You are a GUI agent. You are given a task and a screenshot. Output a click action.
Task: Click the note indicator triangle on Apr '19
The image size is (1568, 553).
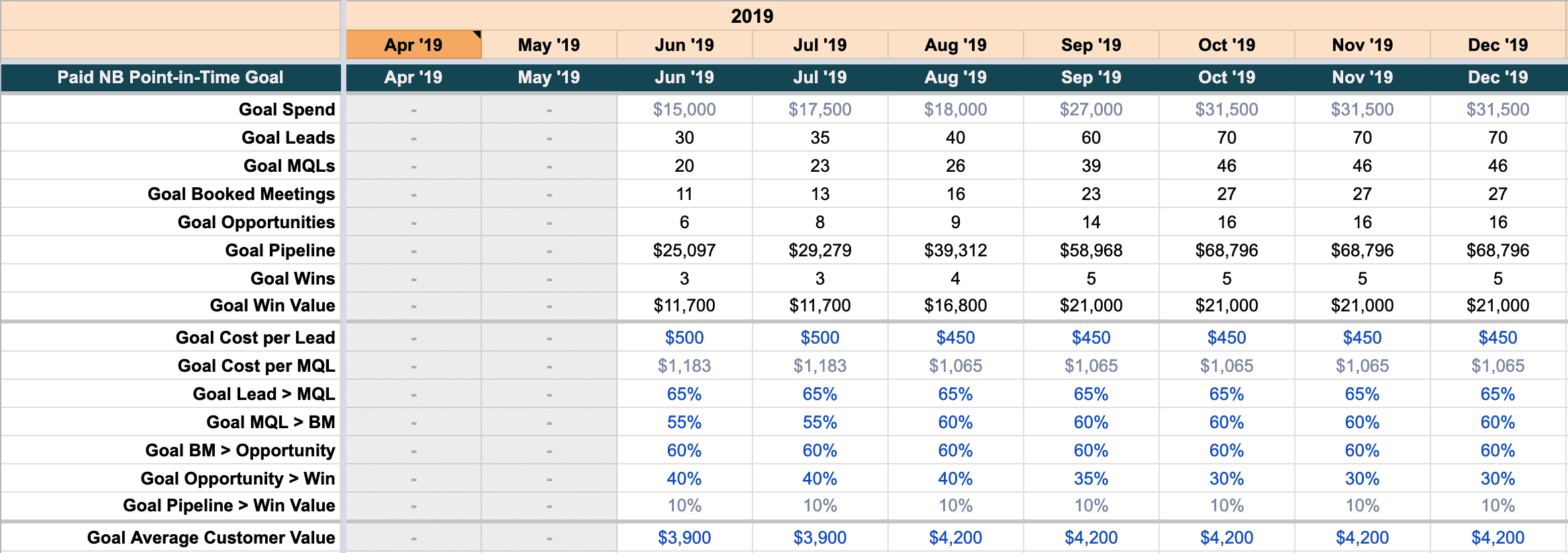[477, 34]
